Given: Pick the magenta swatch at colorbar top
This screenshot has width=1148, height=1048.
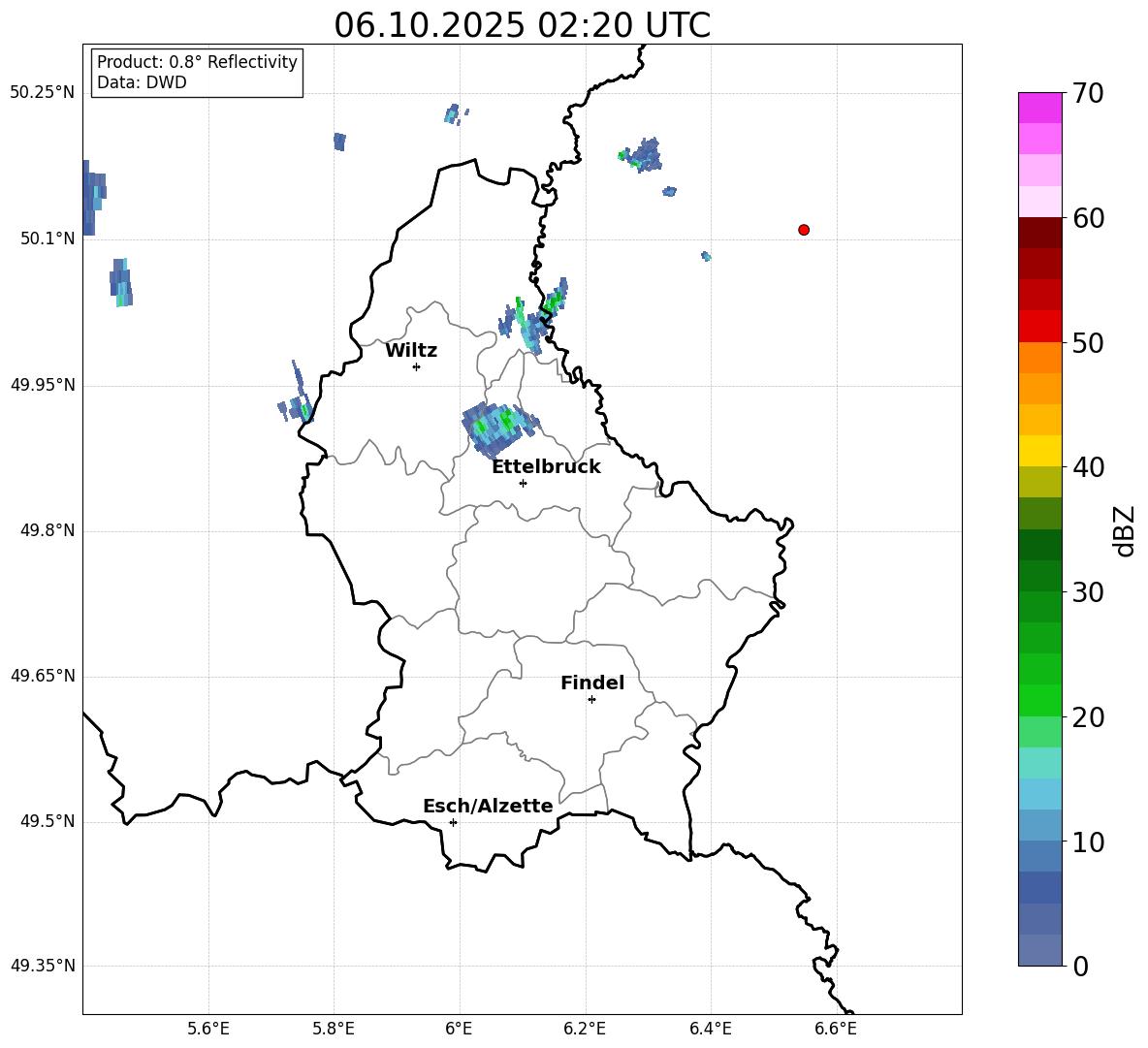Looking at the screenshot, I should pos(1040,108).
